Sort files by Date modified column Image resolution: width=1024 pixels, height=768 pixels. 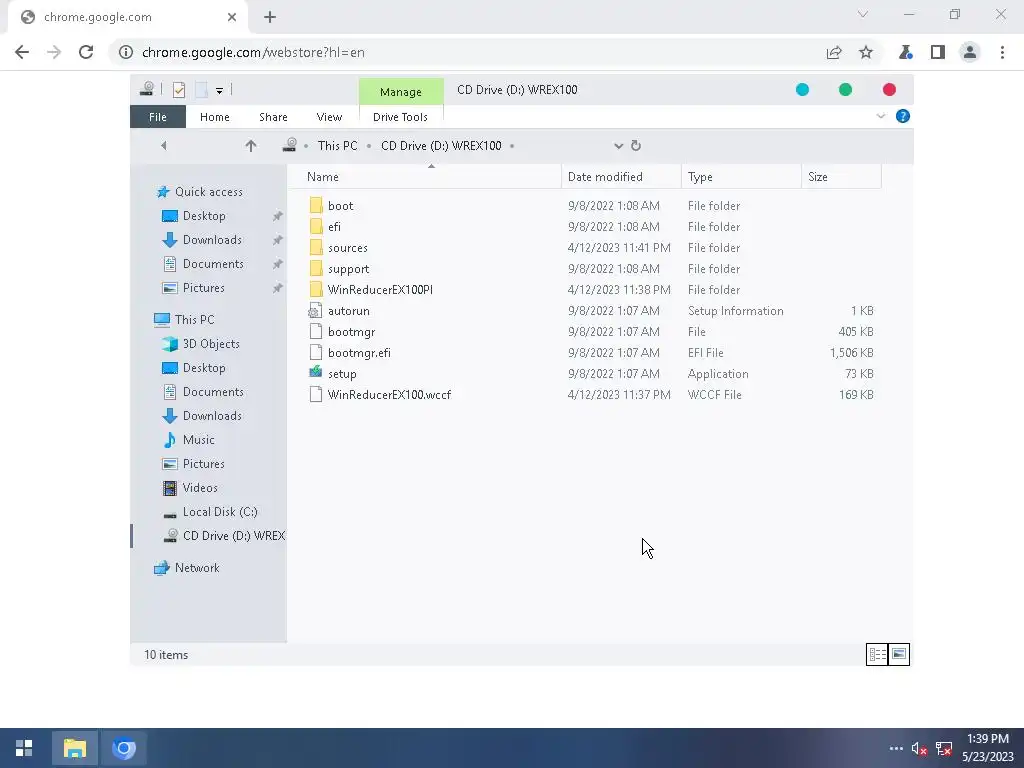(x=621, y=177)
